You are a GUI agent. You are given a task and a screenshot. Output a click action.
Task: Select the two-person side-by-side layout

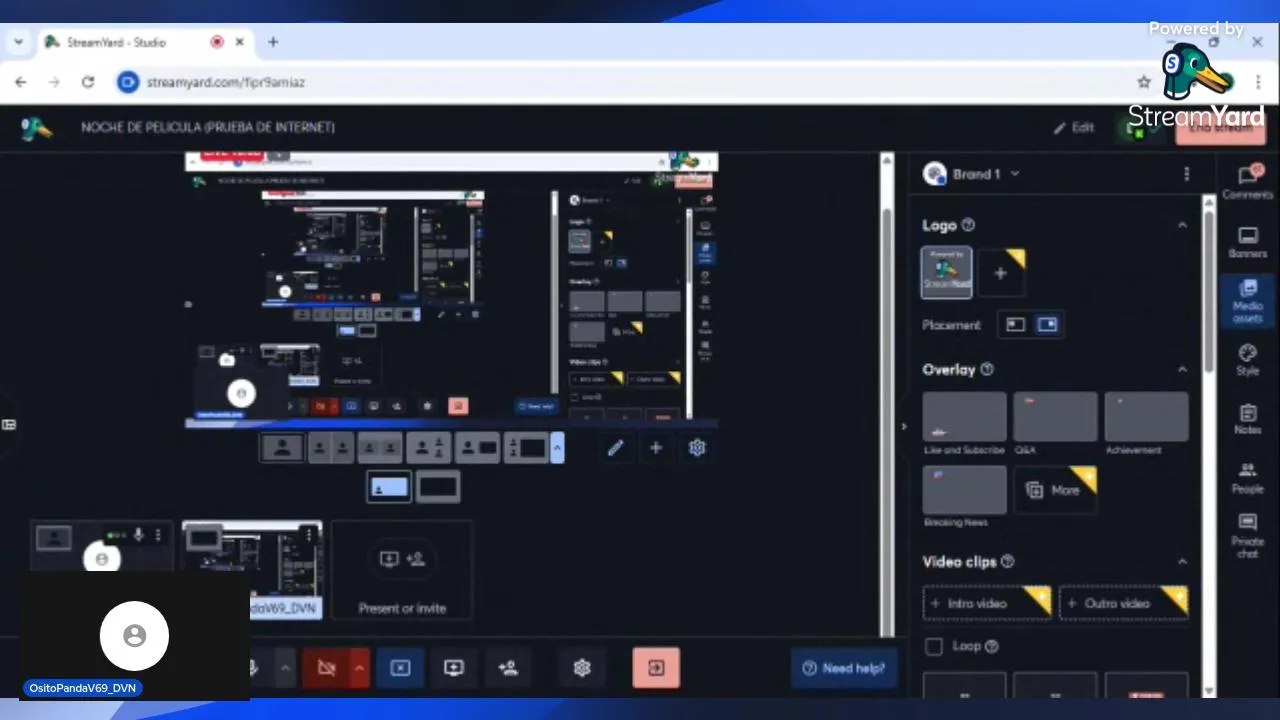(331, 448)
